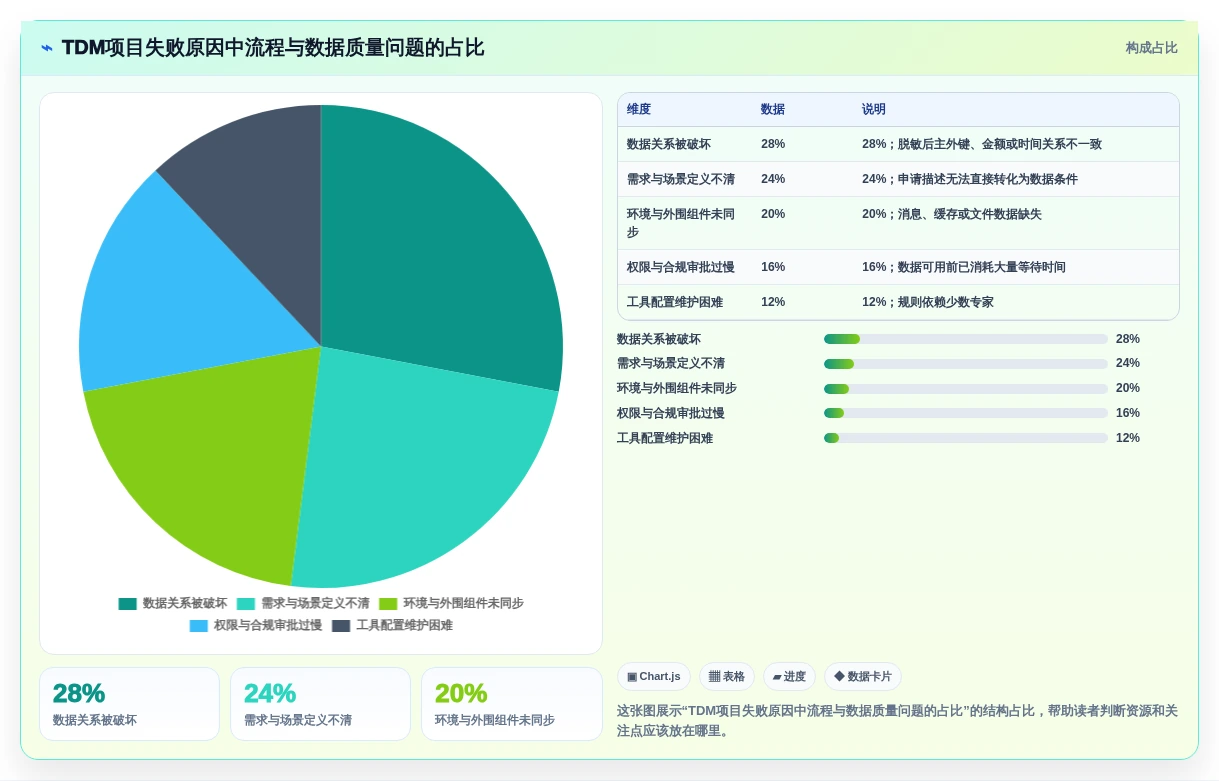Select the Chart.js tag chip
The width and height of the screenshot is (1219, 781).
coord(654,677)
